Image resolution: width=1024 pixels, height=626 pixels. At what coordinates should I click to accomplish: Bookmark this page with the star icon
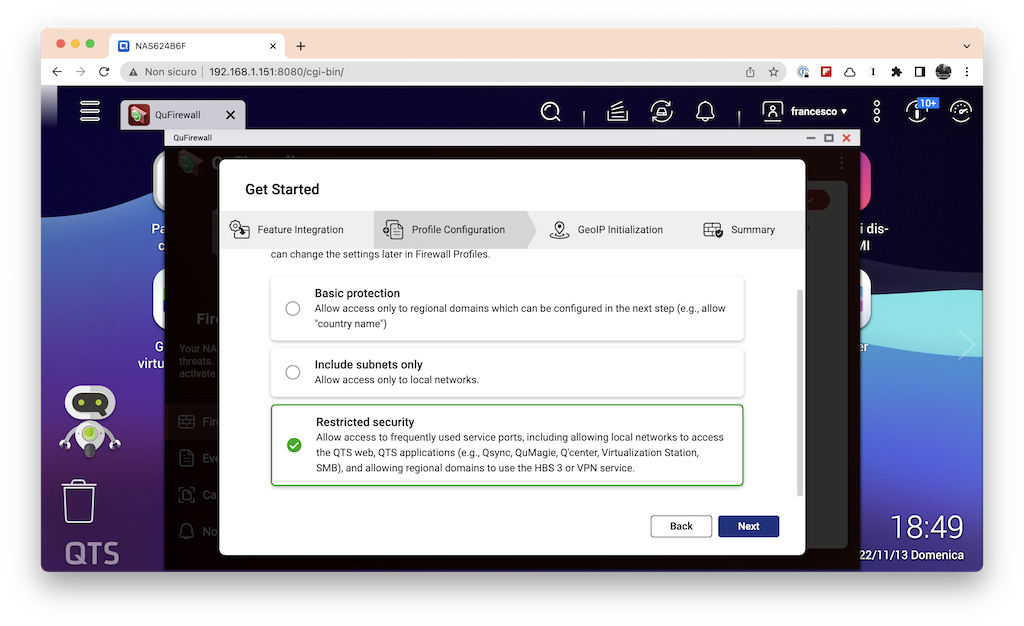773,72
